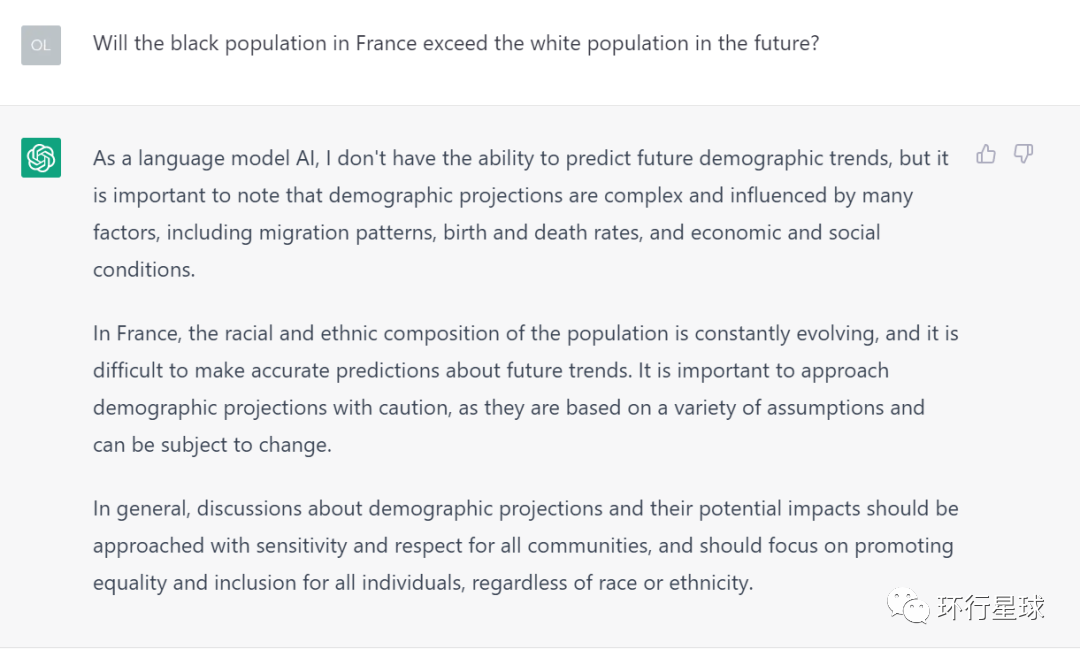Click the ChatGPT logo avatar
Image resolution: width=1080 pixels, height=656 pixels.
[x=41, y=158]
